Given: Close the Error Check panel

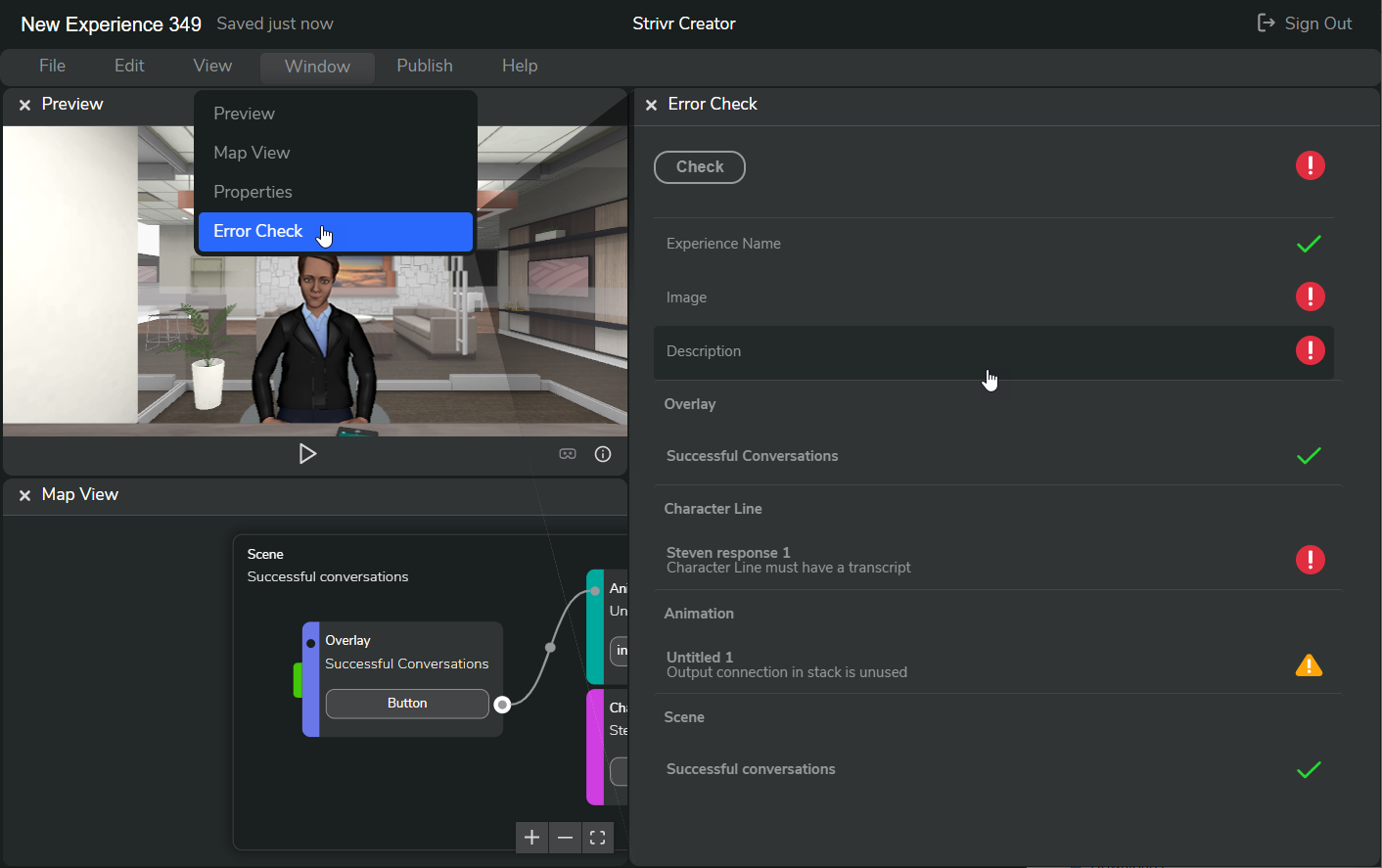Looking at the screenshot, I should 651,105.
